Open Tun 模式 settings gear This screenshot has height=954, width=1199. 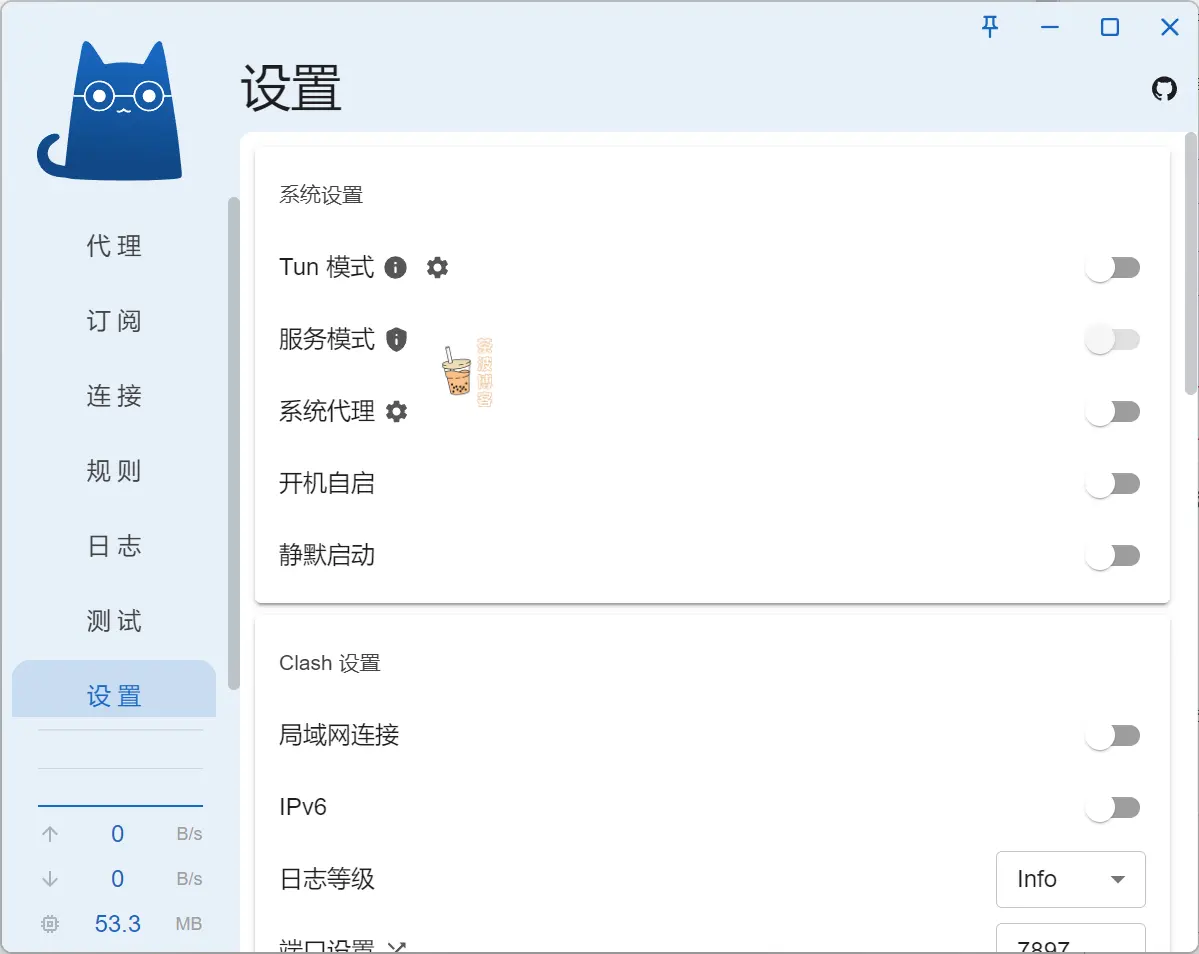click(437, 267)
